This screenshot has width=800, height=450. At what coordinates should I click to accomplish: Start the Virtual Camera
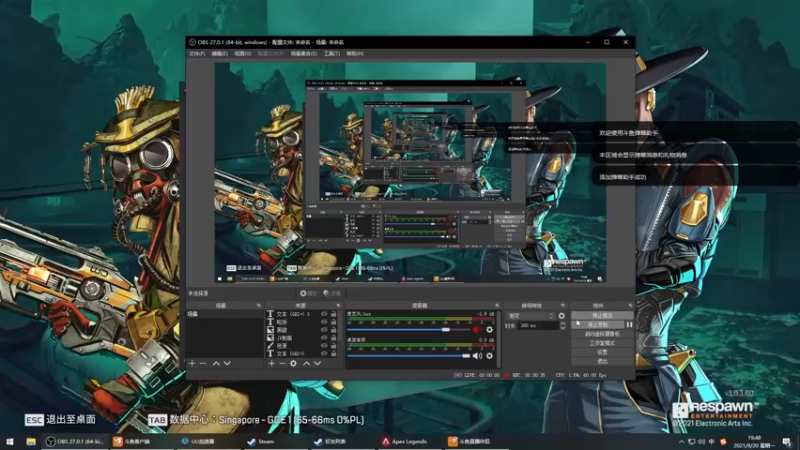click(x=602, y=334)
